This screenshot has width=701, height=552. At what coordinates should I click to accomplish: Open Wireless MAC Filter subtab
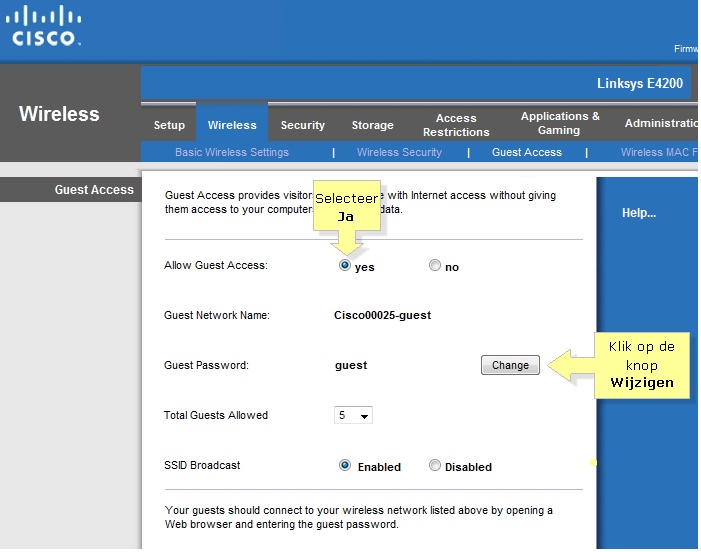click(659, 152)
